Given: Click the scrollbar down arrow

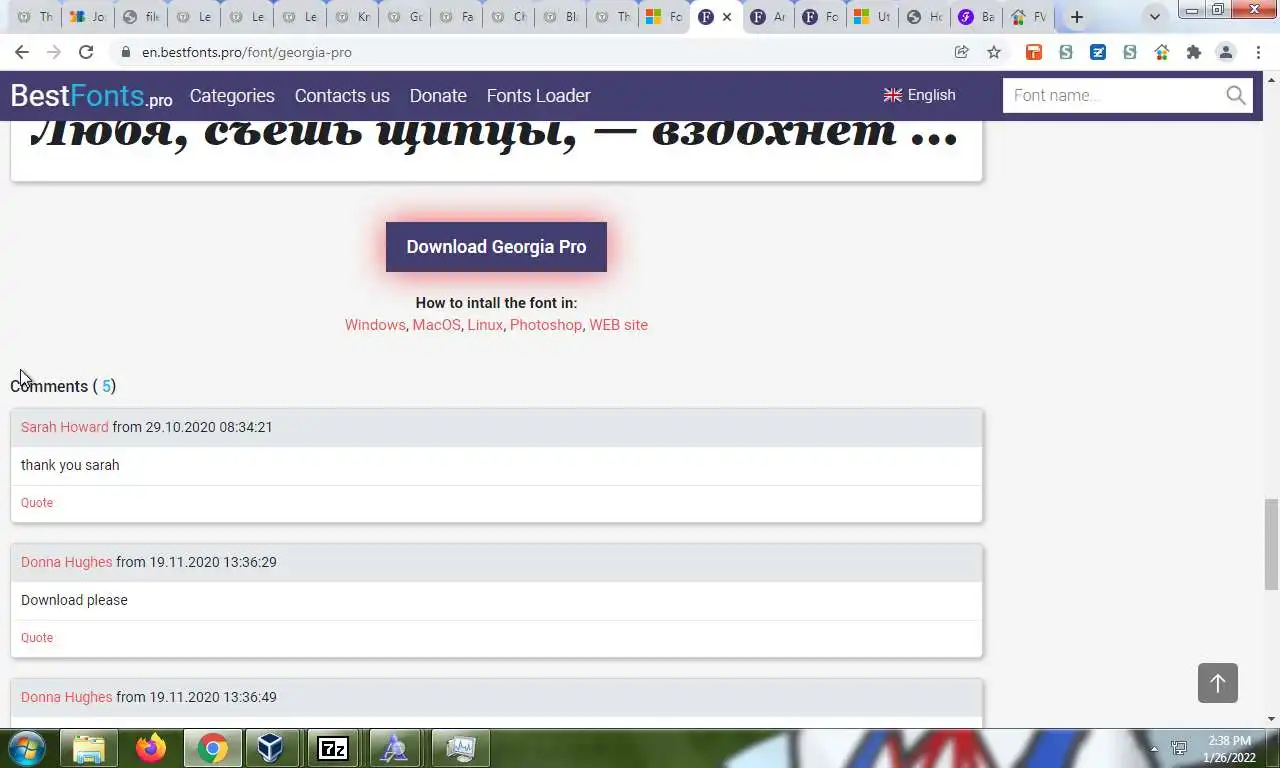Looking at the screenshot, I should coord(1271,718).
